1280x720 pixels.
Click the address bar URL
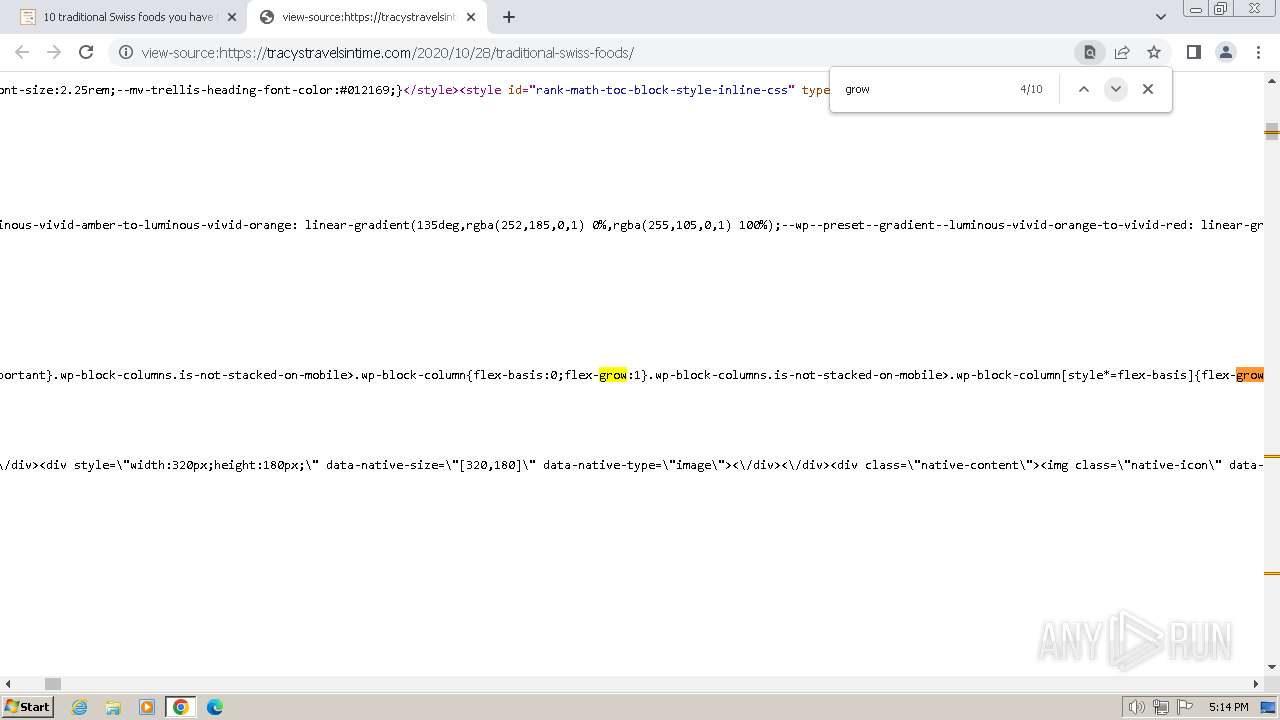coord(387,53)
